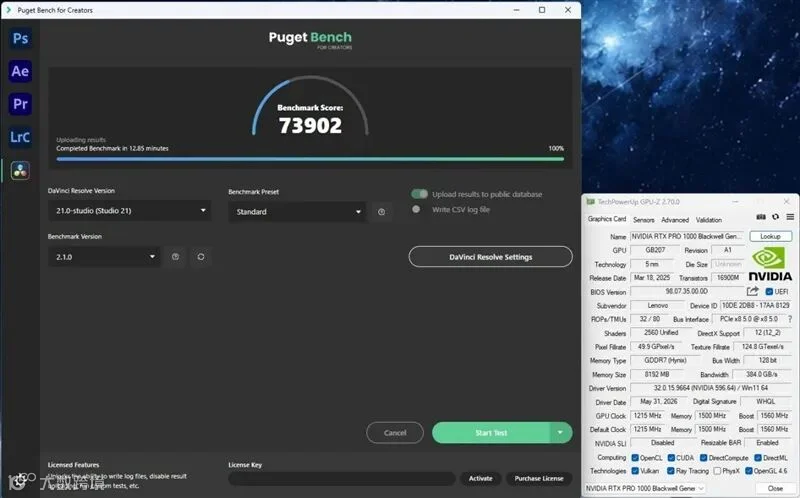Toggle the DirectML checkbox in GPU-Z
Screen dimensions: 800x498
coord(758,458)
